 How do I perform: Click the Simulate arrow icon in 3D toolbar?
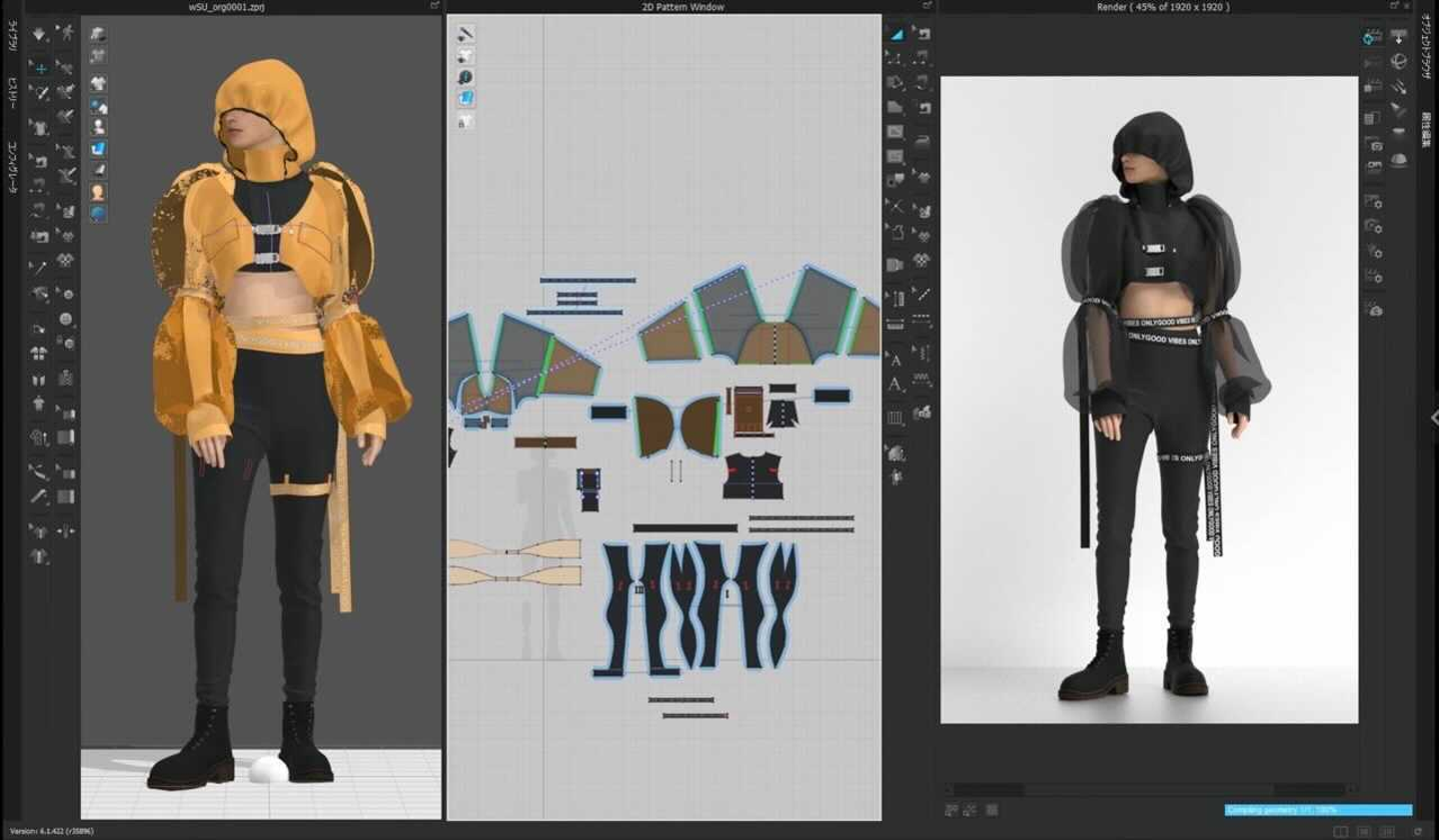click(x=39, y=34)
